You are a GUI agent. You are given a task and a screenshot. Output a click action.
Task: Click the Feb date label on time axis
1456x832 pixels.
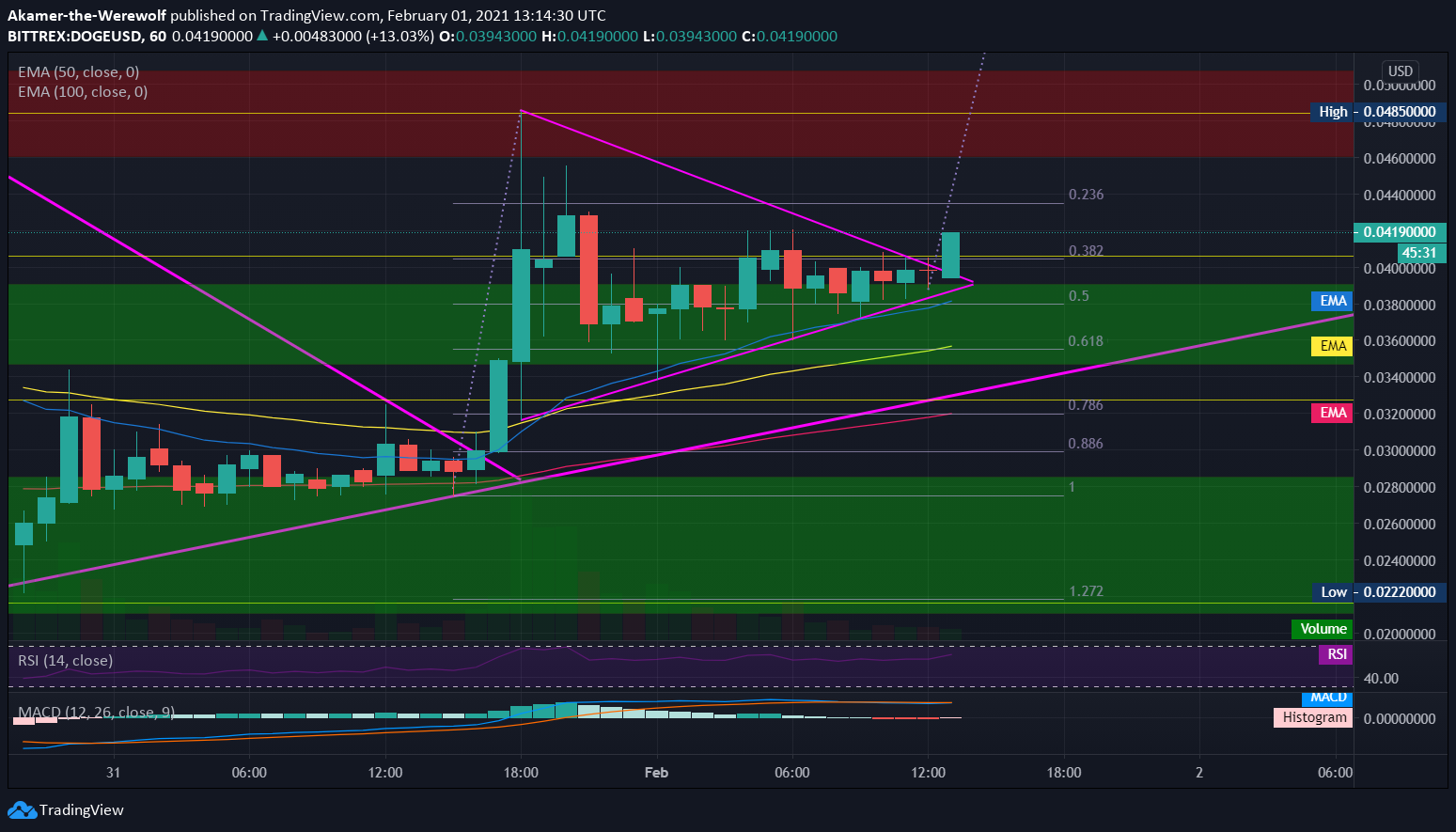656,773
